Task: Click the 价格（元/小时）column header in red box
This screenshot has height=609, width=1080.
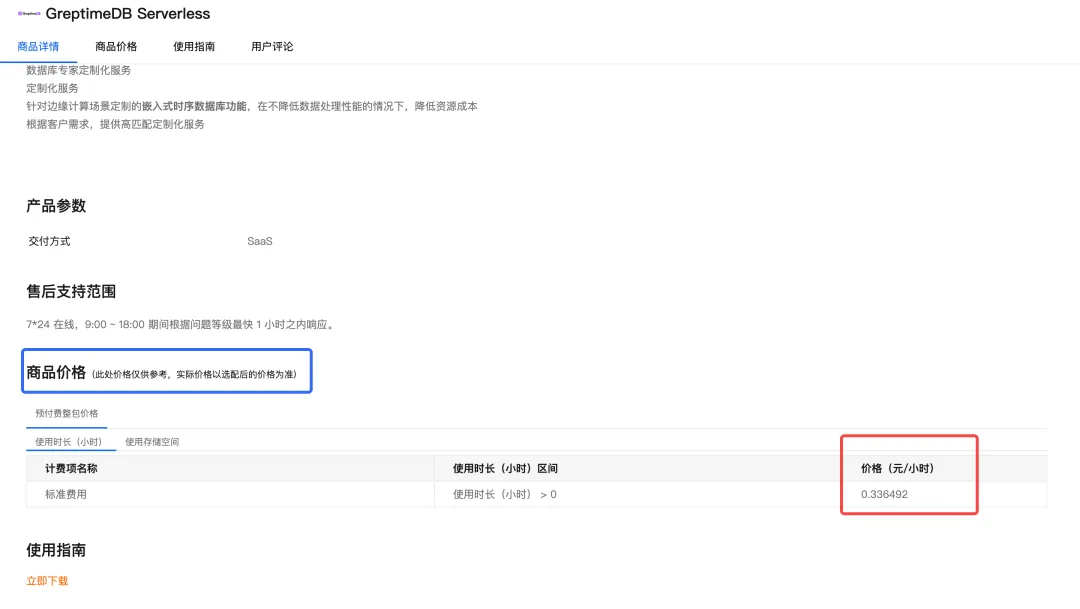Action: (x=899, y=467)
